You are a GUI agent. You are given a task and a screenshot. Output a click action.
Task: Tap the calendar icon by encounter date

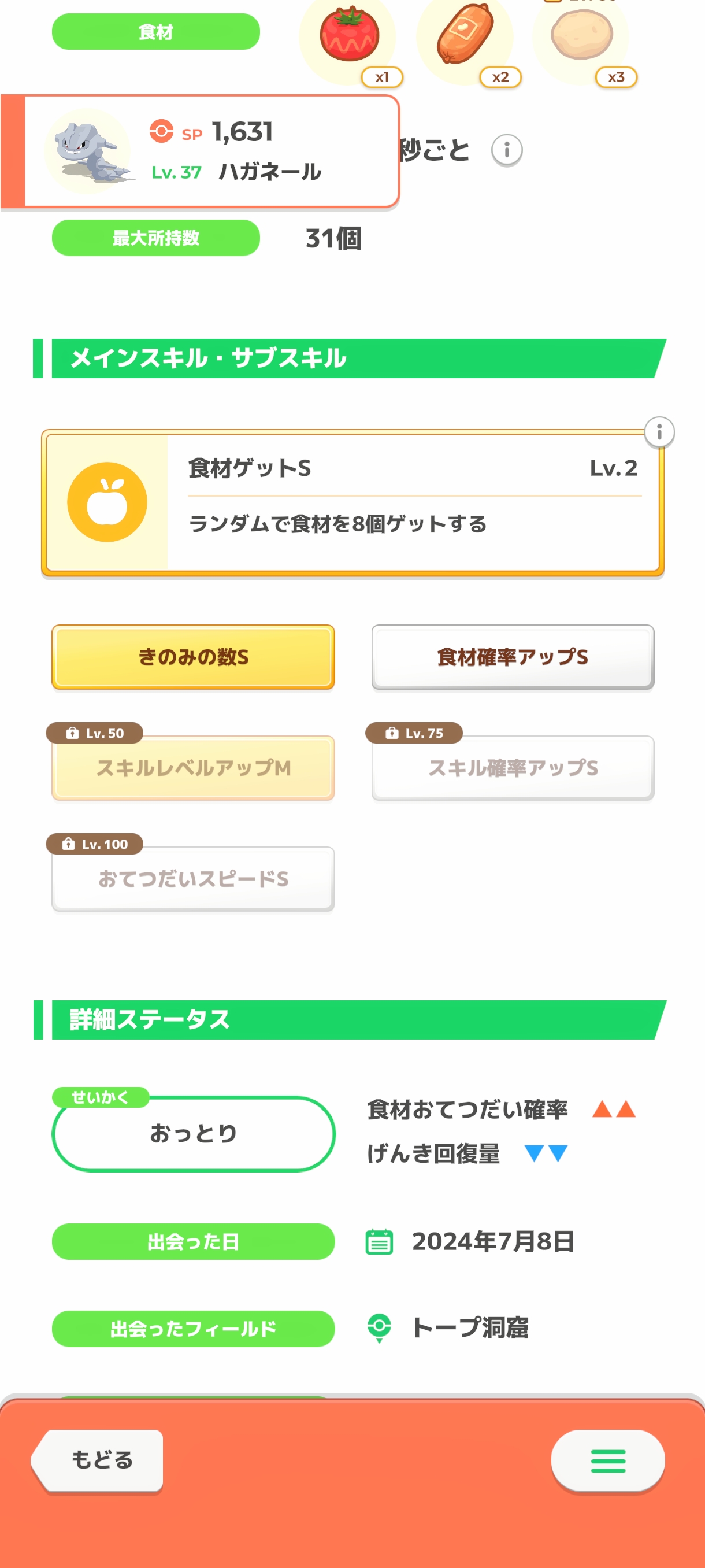(x=379, y=1242)
